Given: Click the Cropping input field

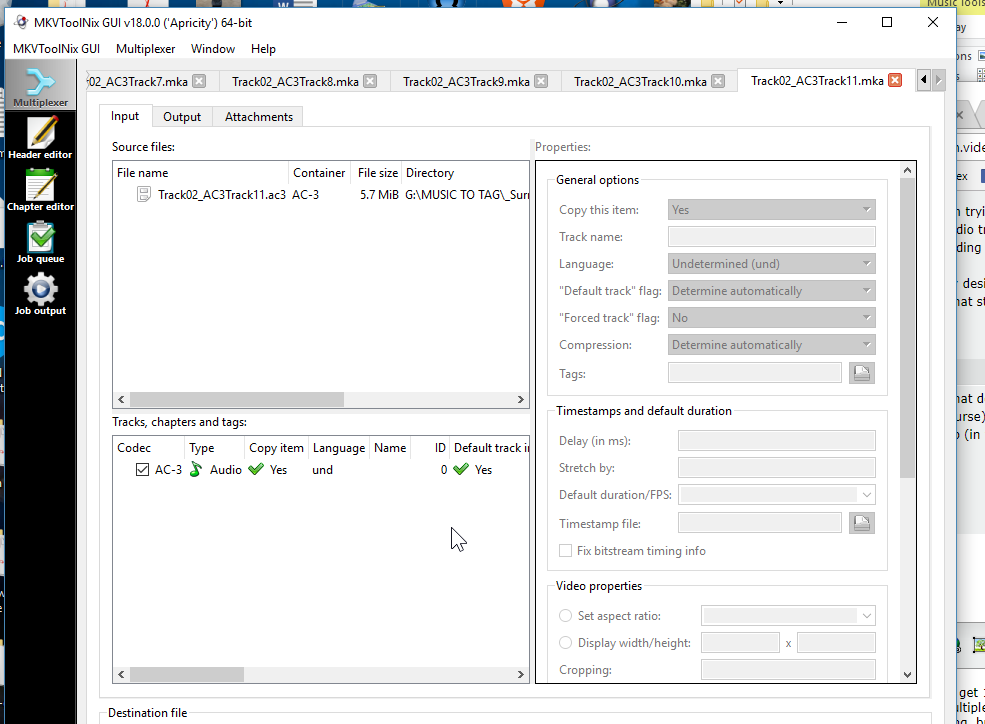Looking at the screenshot, I should pyautogui.click(x=788, y=669).
